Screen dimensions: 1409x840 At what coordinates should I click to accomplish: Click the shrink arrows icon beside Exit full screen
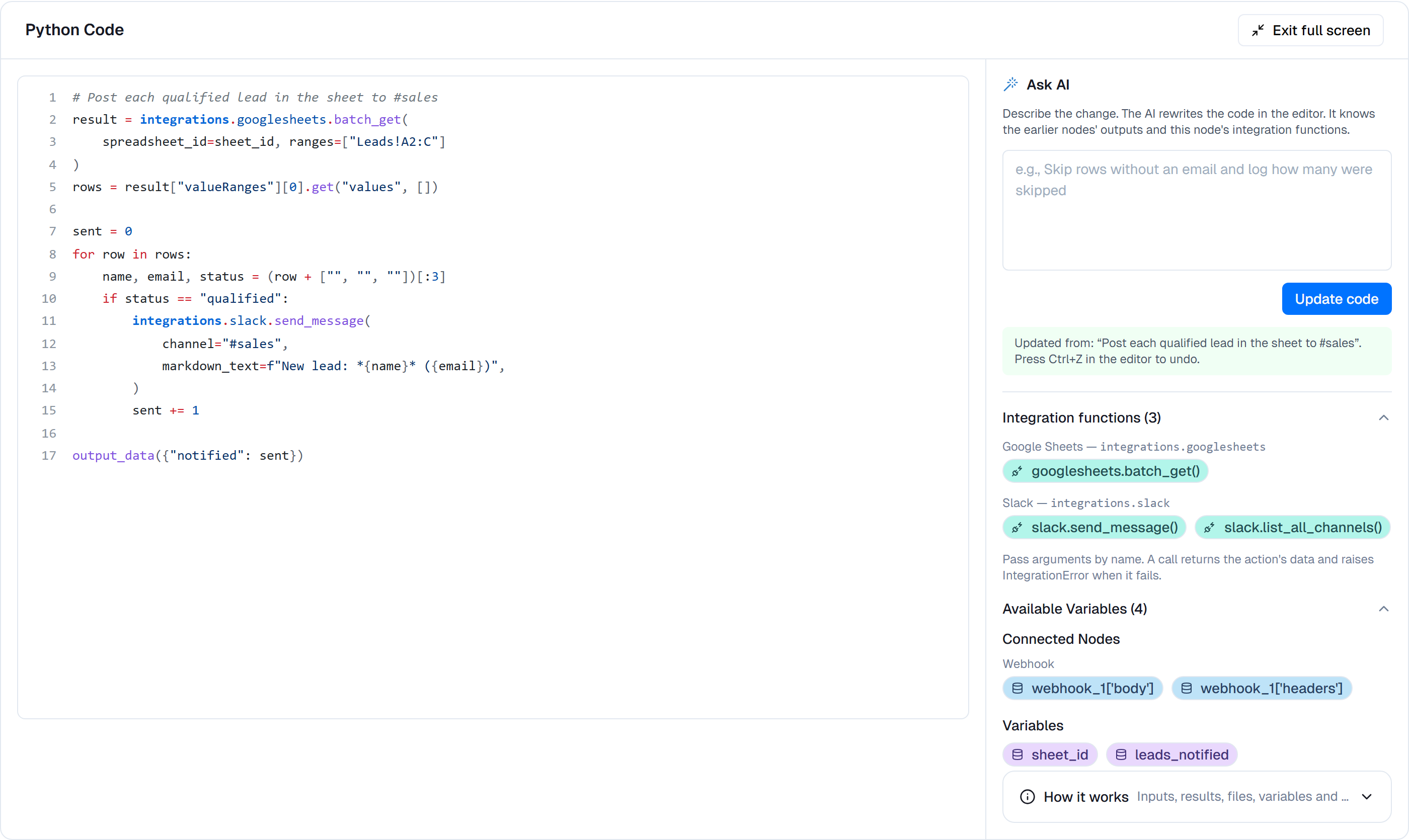point(1257,31)
